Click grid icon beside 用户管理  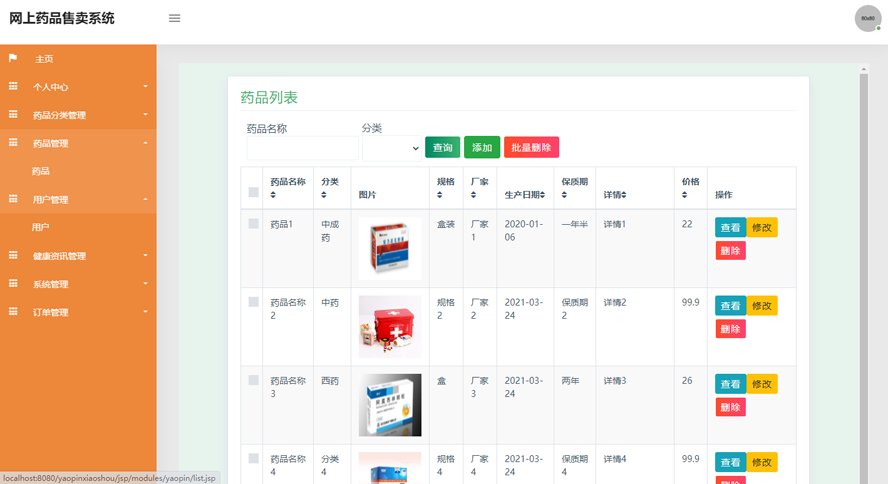point(13,199)
